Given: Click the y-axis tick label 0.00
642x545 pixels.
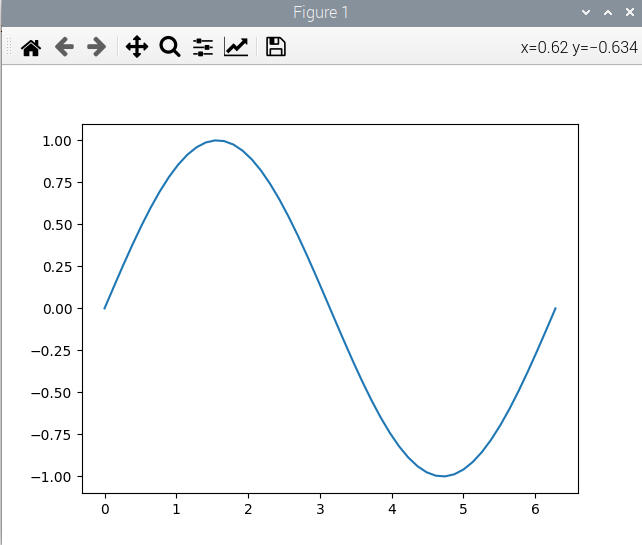Looking at the screenshot, I should click(57, 309).
